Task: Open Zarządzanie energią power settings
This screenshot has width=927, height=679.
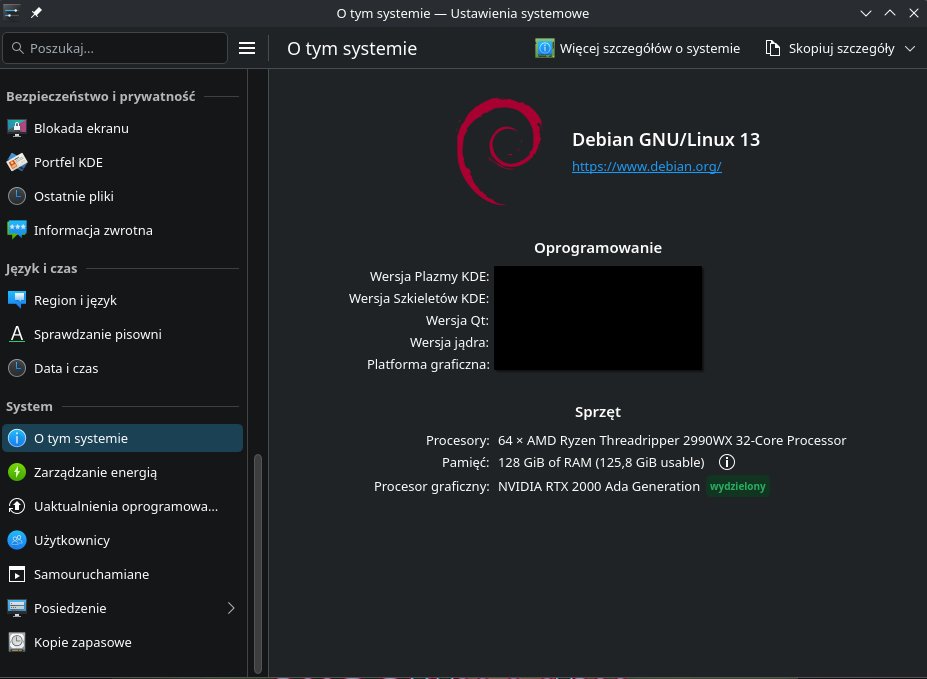Action: [x=122, y=472]
